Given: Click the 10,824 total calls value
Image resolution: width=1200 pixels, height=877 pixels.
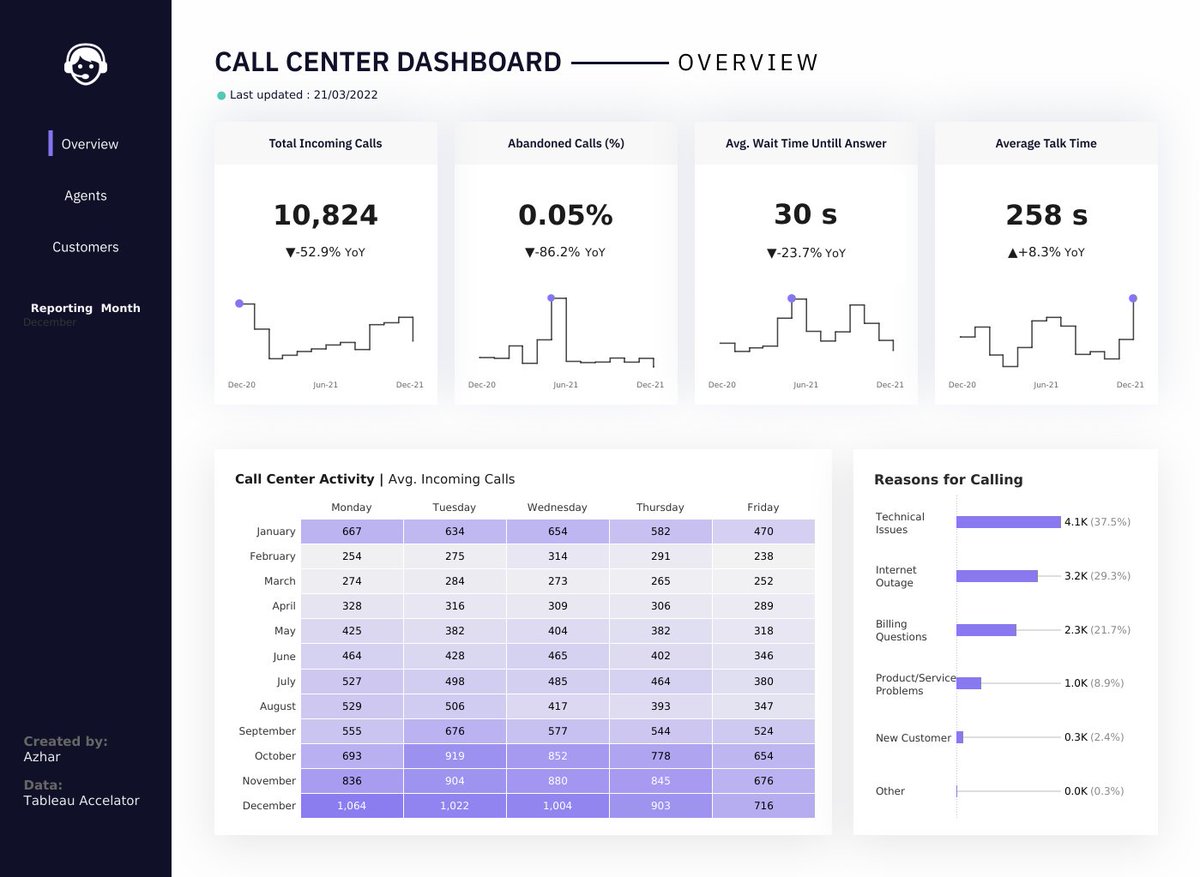Looking at the screenshot, I should point(326,215).
